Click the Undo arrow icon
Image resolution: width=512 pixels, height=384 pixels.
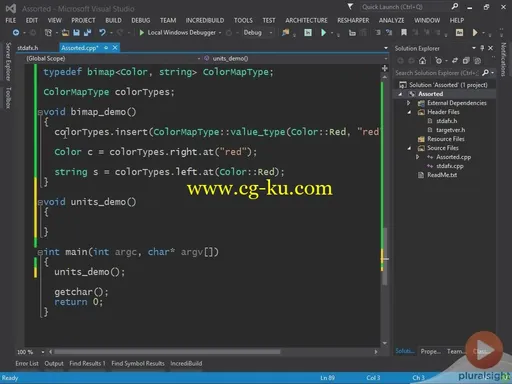coord(102,33)
